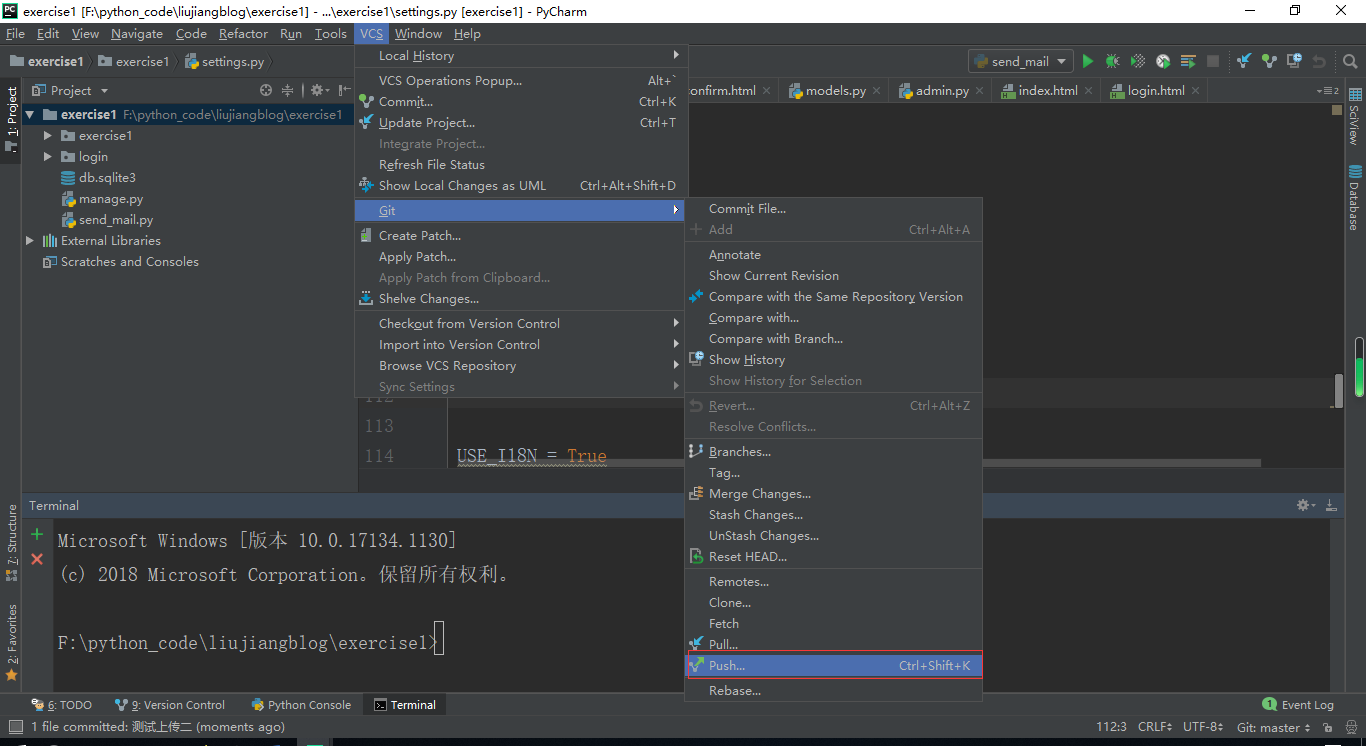This screenshot has width=1366, height=746.
Task: Open the 6: TODO tool window
Action: point(62,705)
